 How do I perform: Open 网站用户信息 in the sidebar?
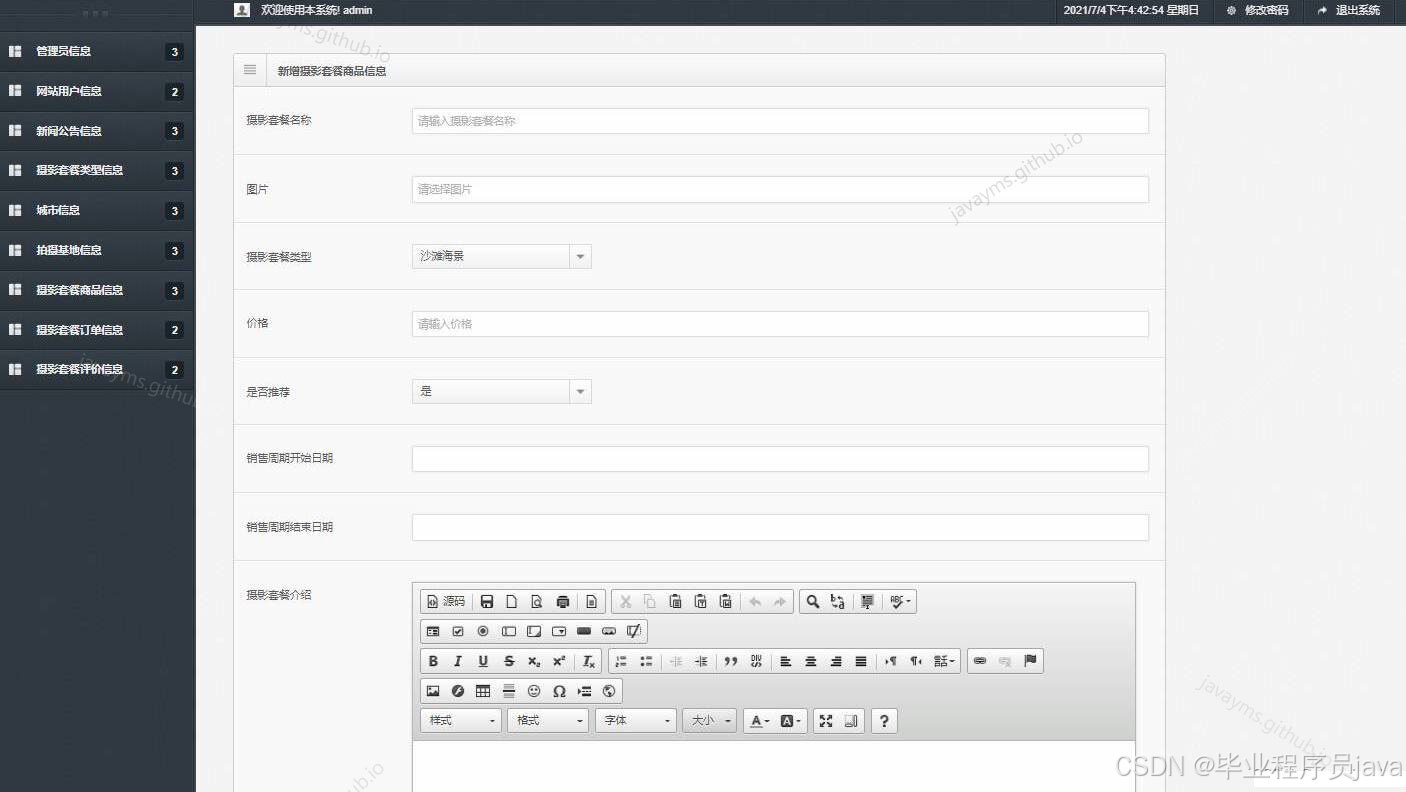click(x=97, y=91)
